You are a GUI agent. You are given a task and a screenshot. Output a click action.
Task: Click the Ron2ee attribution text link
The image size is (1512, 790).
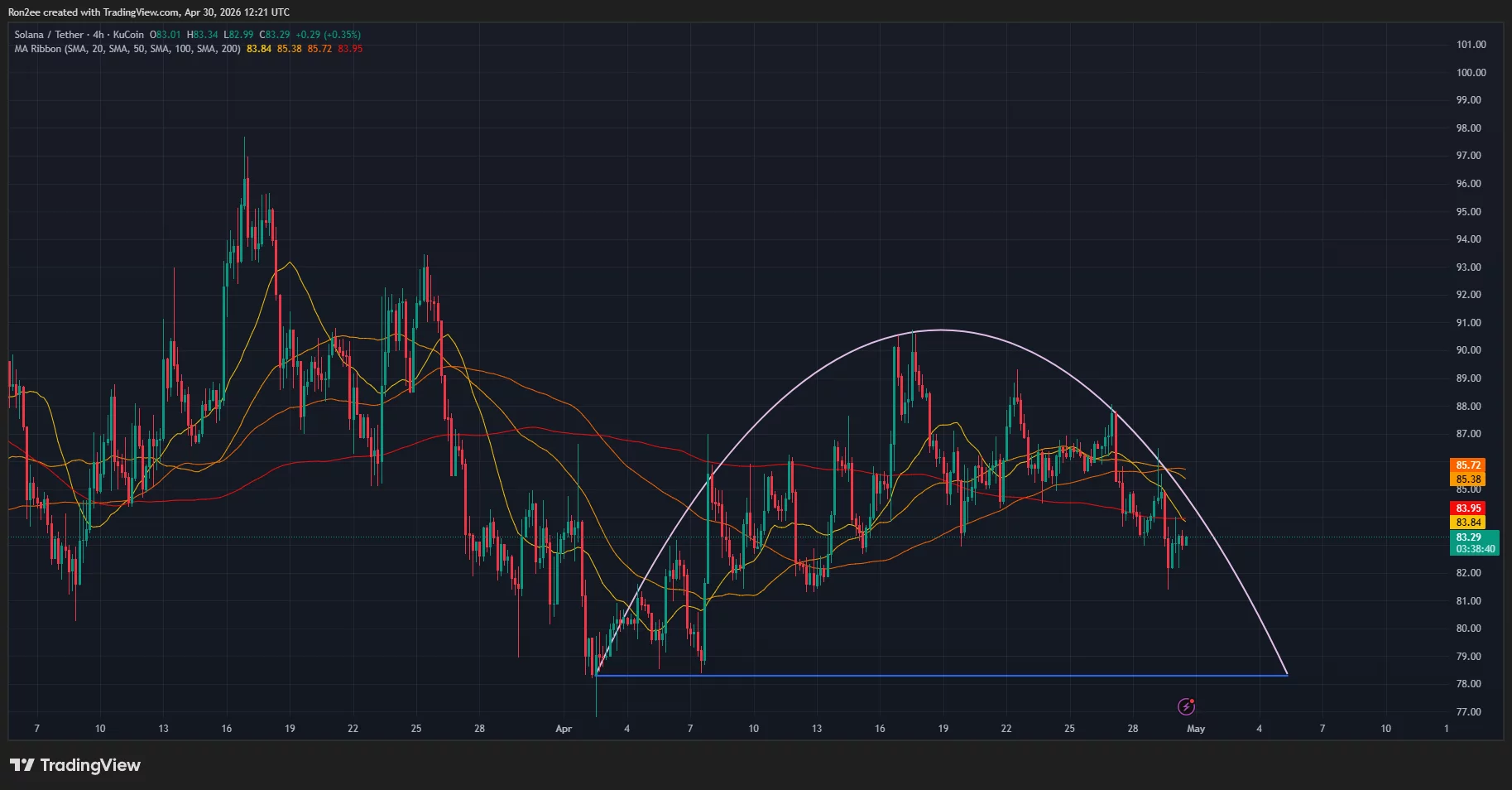click(x=25, y=12)
